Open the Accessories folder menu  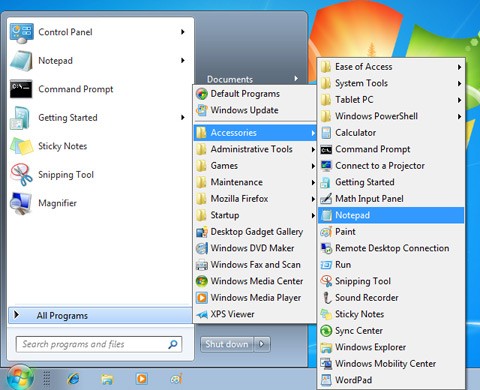[x=255, y=133]
